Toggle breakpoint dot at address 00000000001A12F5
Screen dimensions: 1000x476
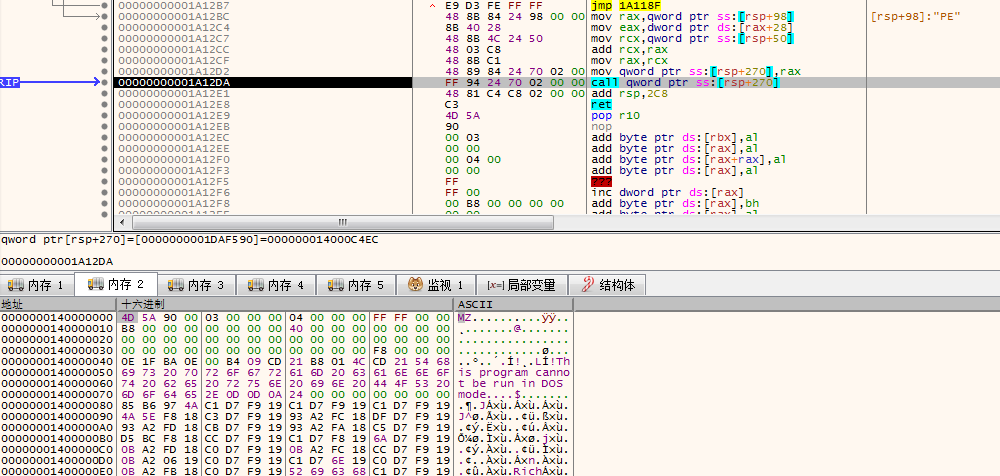click(x=104, y=181)
